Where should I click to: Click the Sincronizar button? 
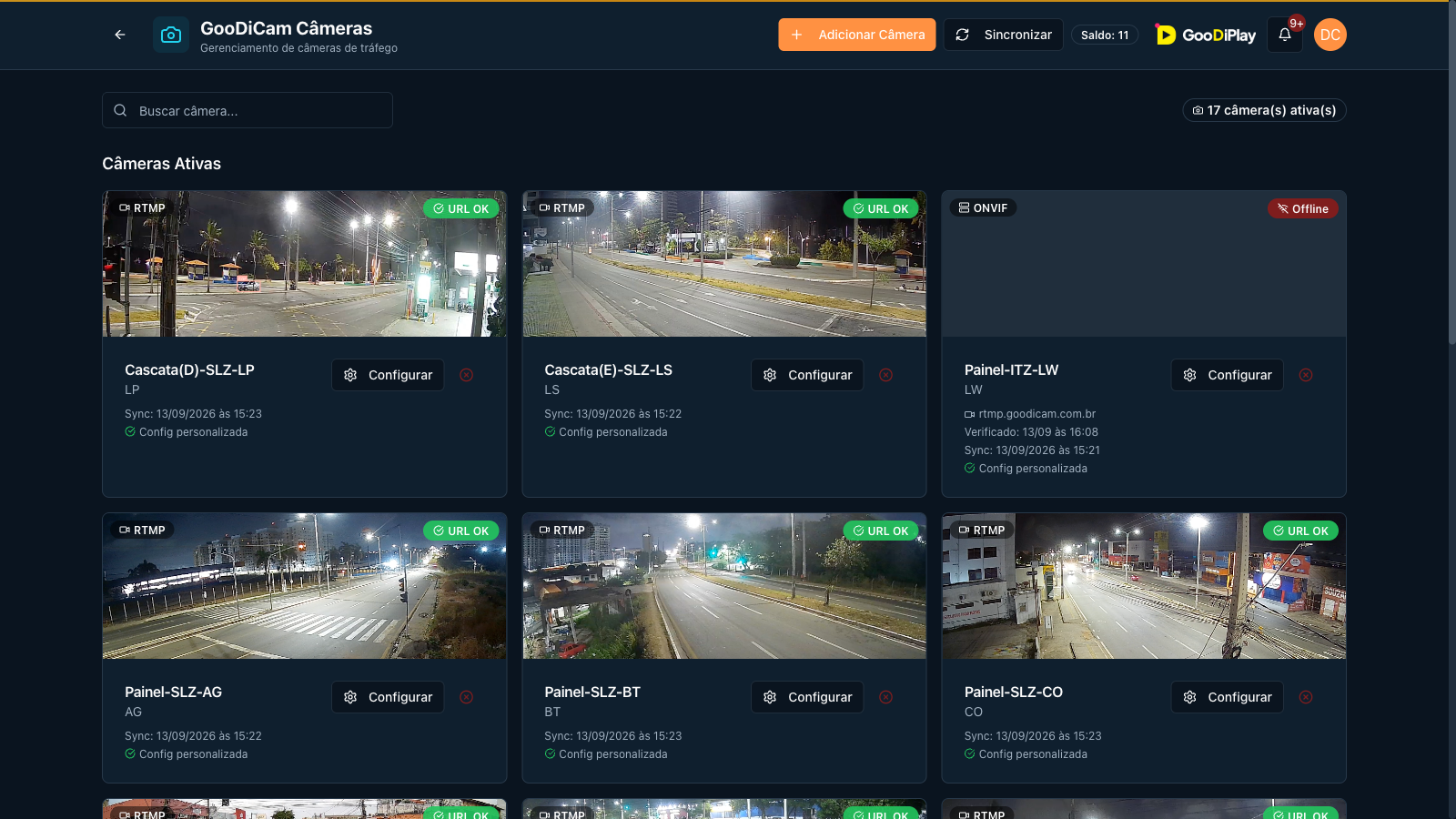click(1004, 35)
